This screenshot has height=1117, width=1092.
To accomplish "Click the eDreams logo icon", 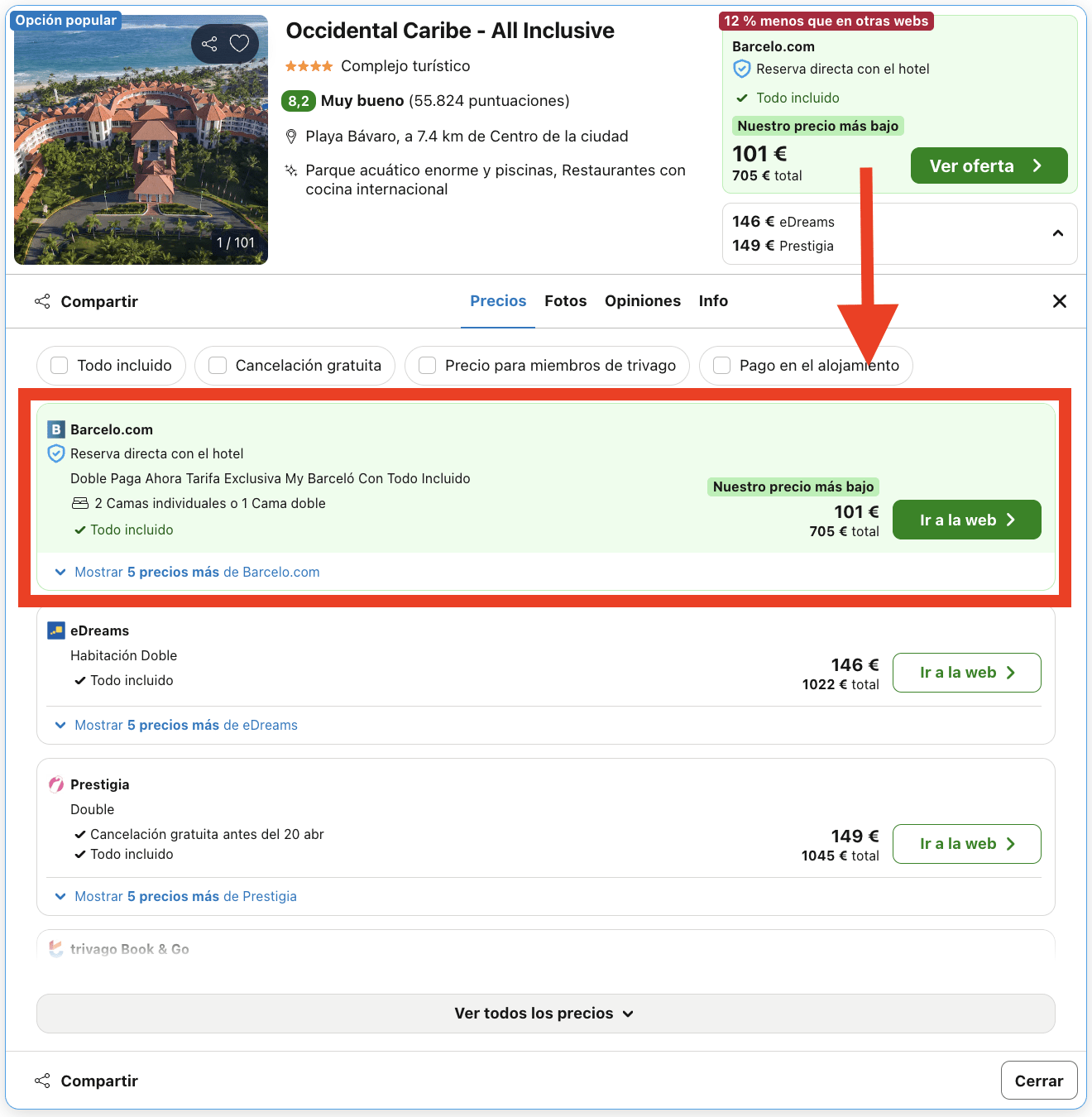I will [56, 630].
